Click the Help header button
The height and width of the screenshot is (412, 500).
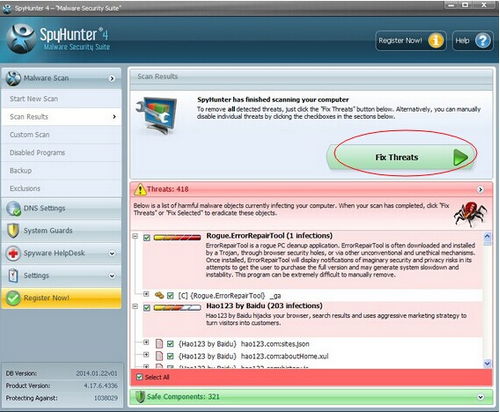tap(473, 41)
